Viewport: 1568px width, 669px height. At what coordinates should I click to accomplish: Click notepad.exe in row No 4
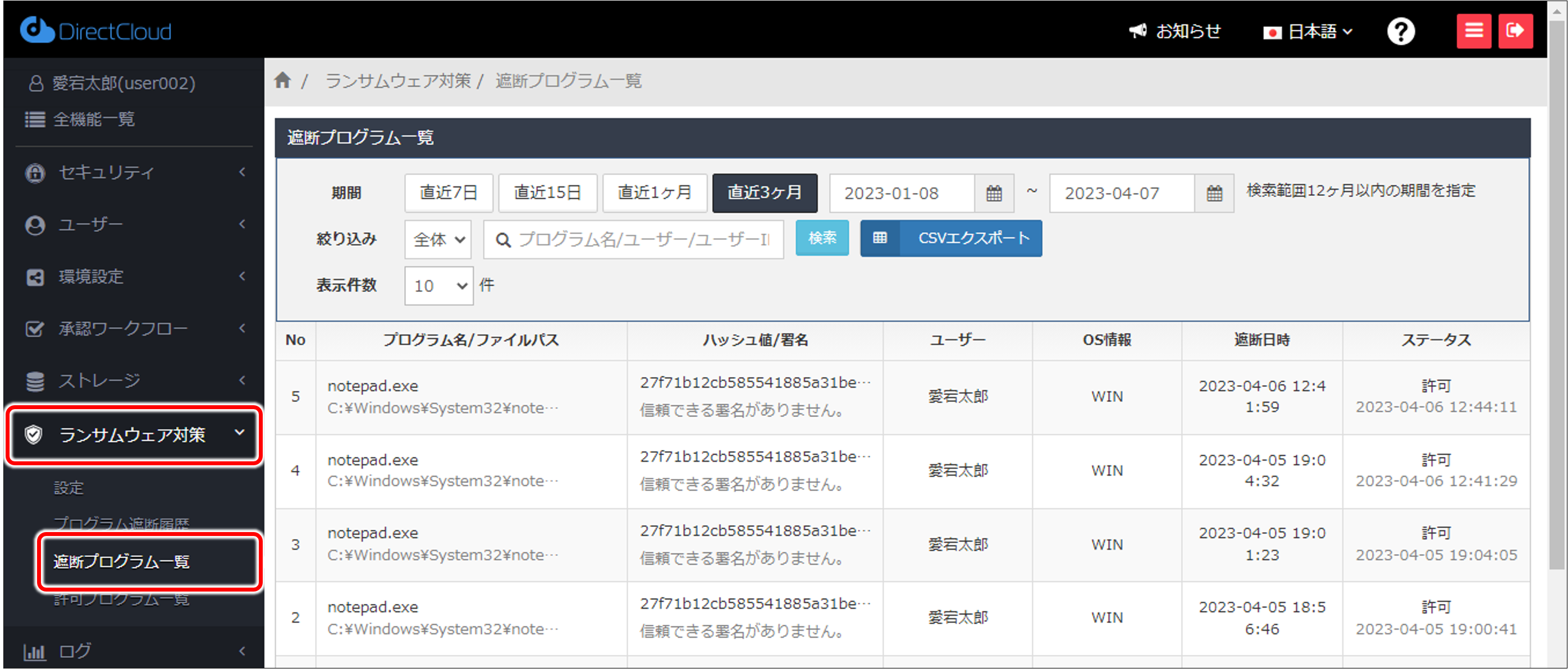pyautogui.click(x=373, y=460)
